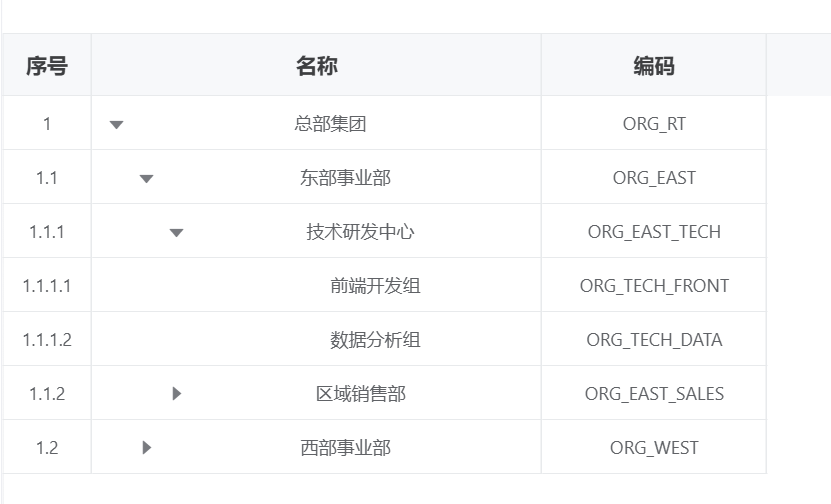Click the ORG_TECH_FRONT code cell

pyautogui.click(x=654, y=286)
